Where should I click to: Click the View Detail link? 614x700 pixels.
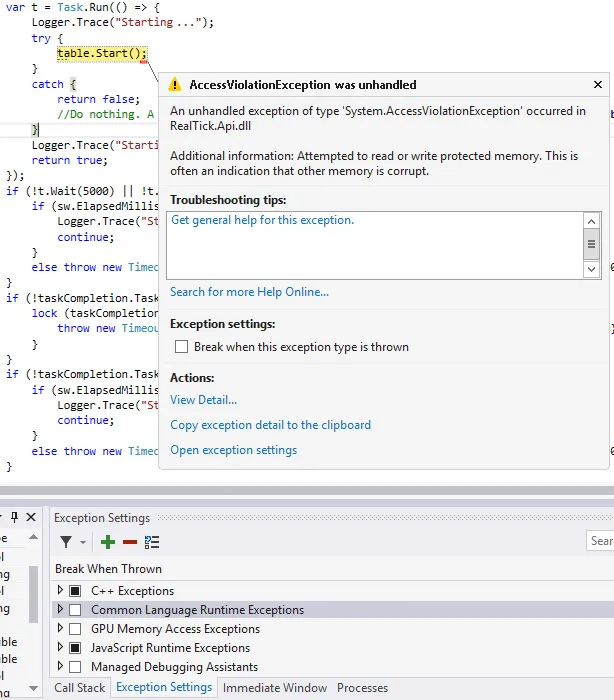click(x=203, y=400)
